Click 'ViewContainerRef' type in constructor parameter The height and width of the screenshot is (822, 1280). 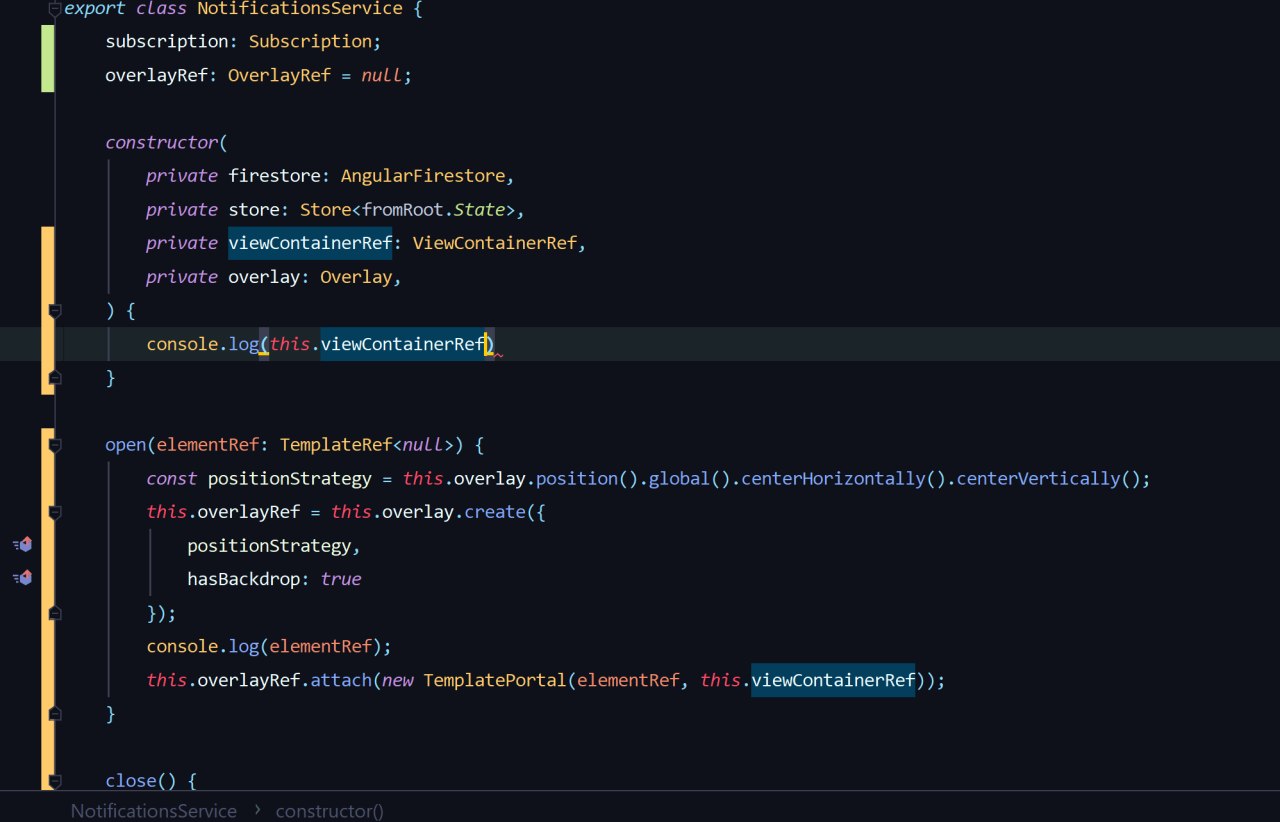(494, 243)
